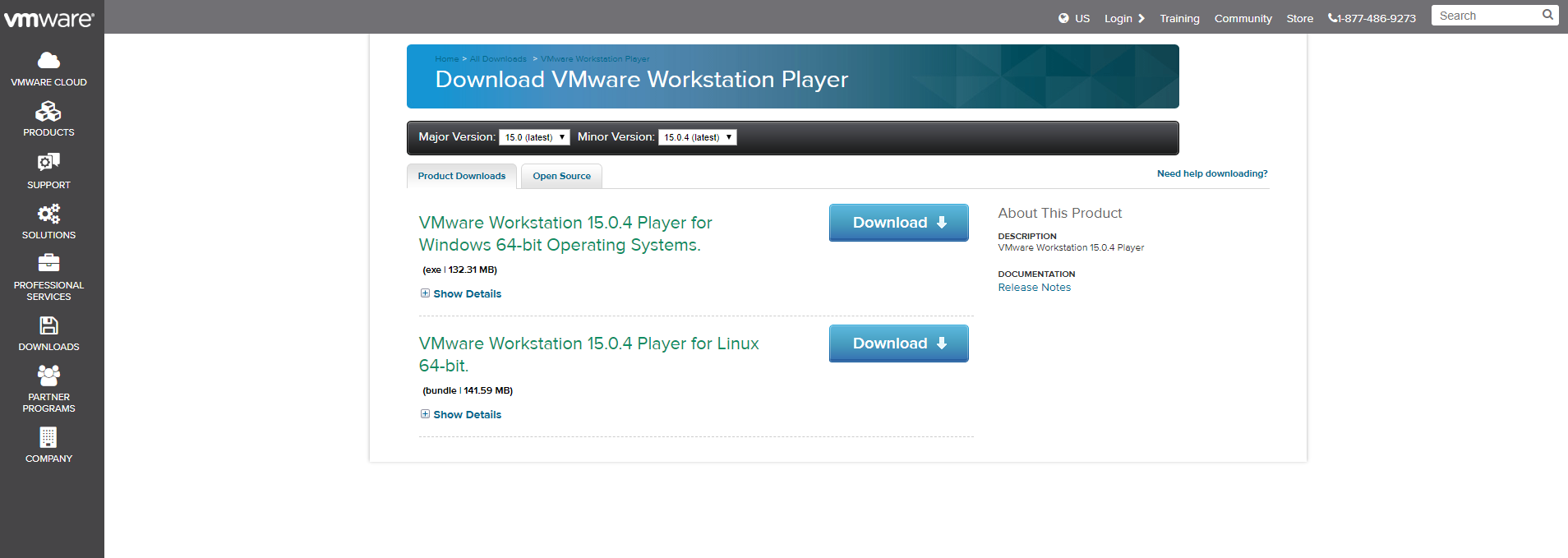The width and height of the screenshot is (1568, 558).
Task: Switch to the Open Source tab
Action: pos(561,176)
